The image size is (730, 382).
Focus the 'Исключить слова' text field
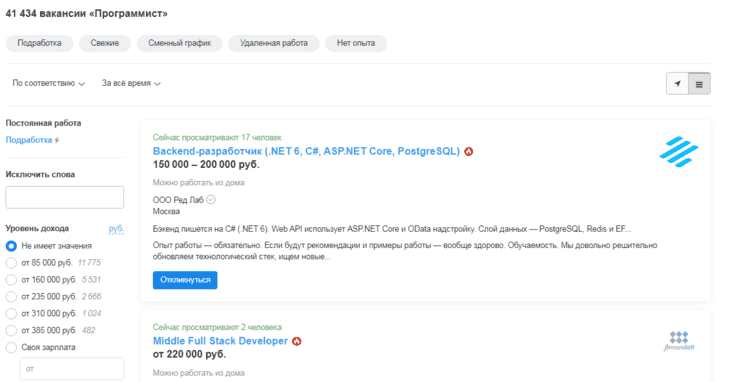tap(65, 197)
